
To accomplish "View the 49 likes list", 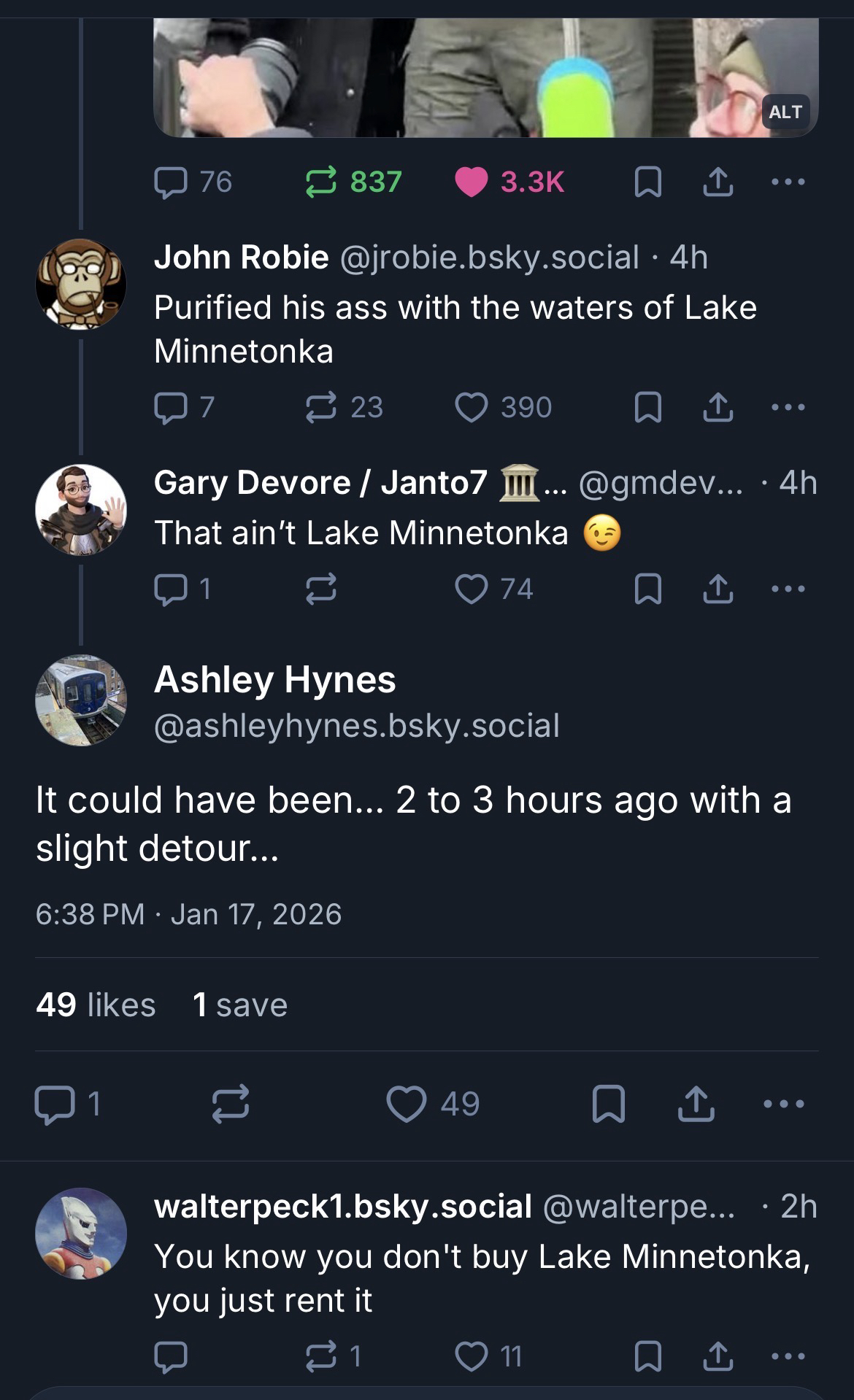I will coord(96,1005).
